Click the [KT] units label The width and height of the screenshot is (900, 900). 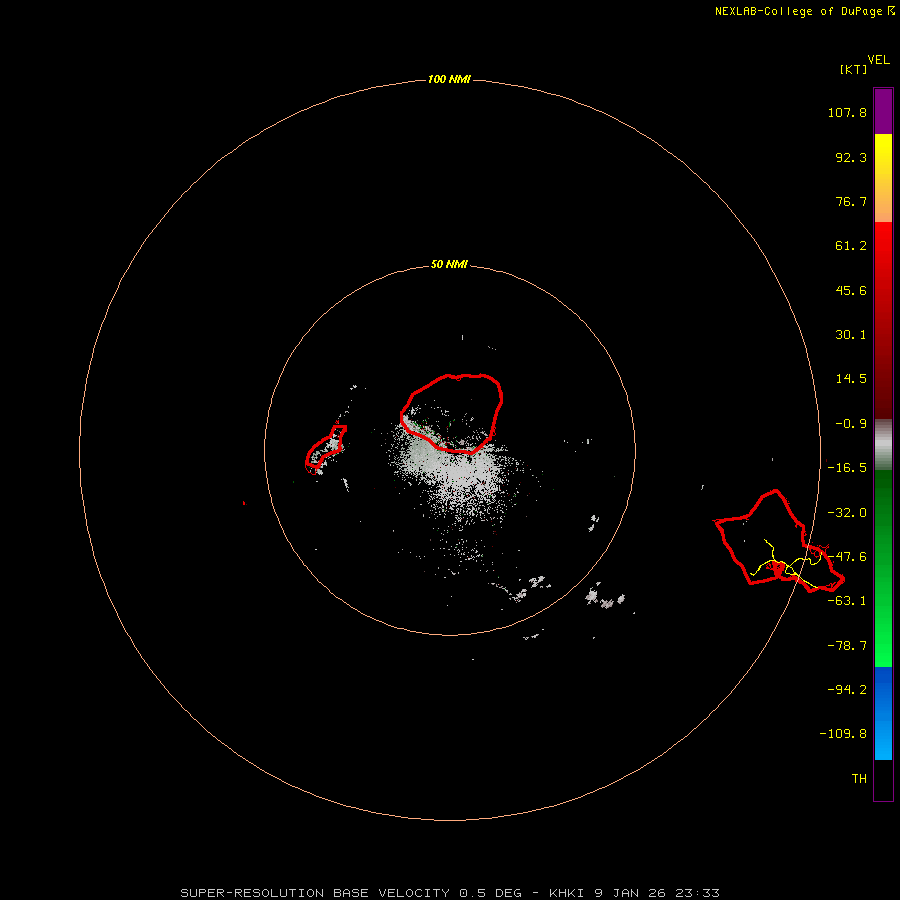pos(853,69)
